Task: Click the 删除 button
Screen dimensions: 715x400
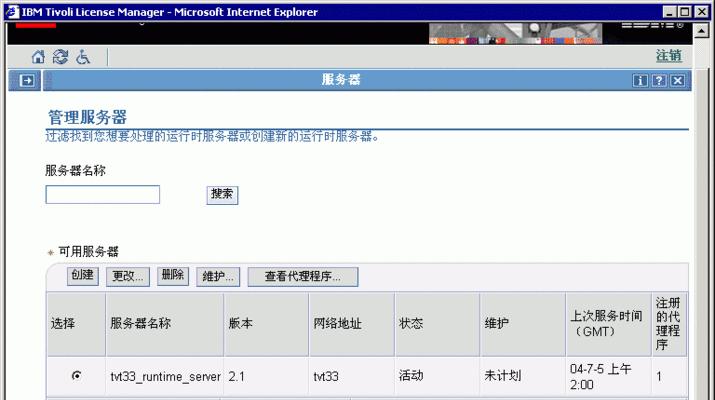Action: pos(173,276)
